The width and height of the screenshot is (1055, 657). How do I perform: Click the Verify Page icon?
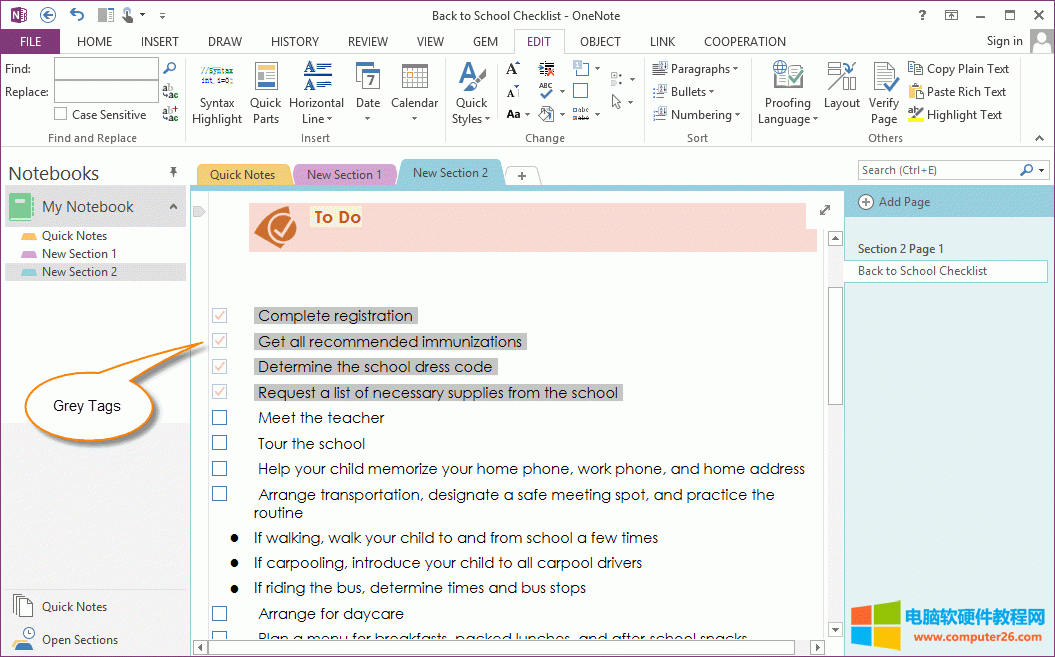[x=884, y=77]
